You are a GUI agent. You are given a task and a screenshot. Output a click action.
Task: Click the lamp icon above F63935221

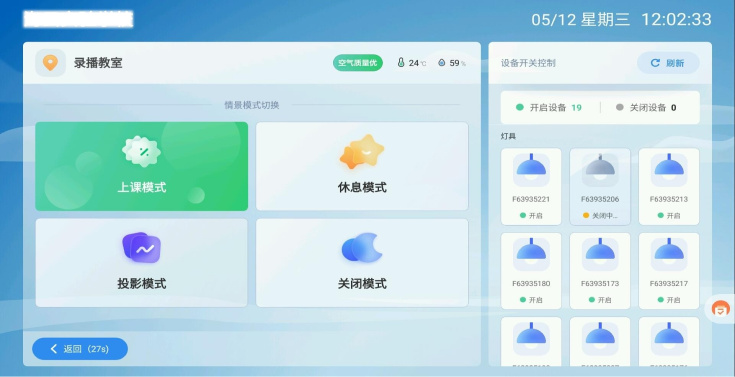[x=531, y=170]
